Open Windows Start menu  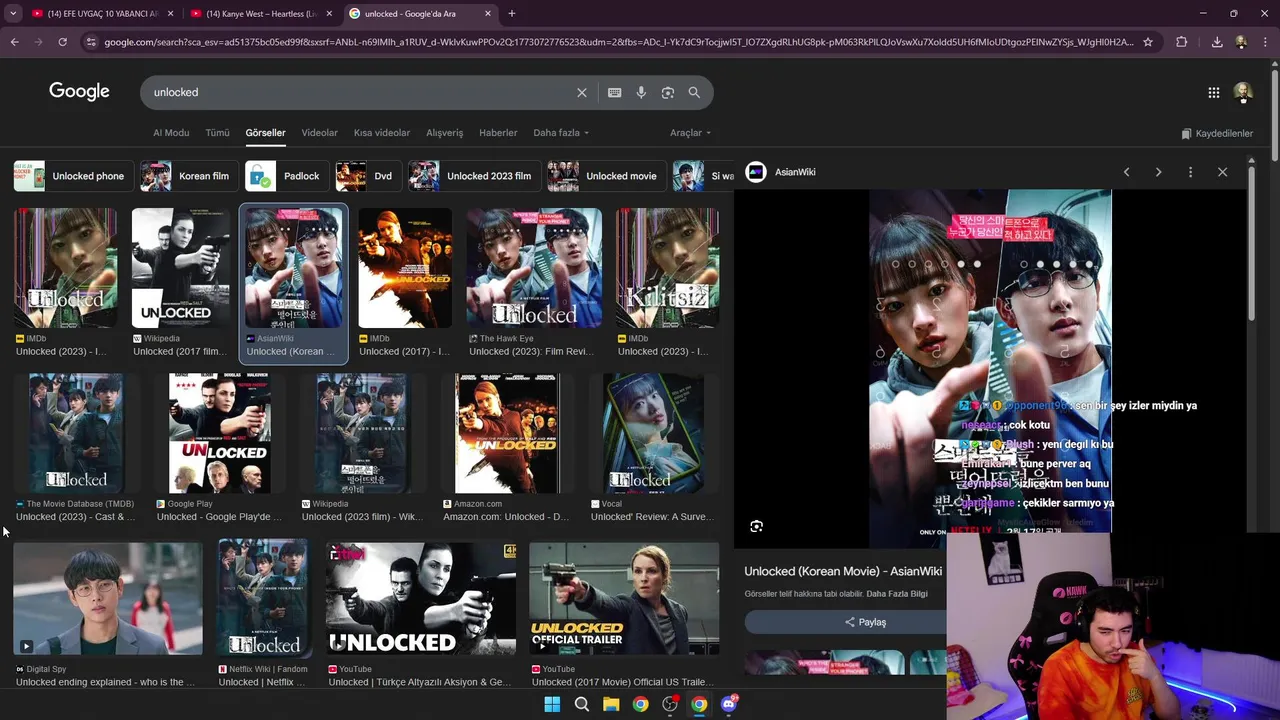click(x=552, y=704)
